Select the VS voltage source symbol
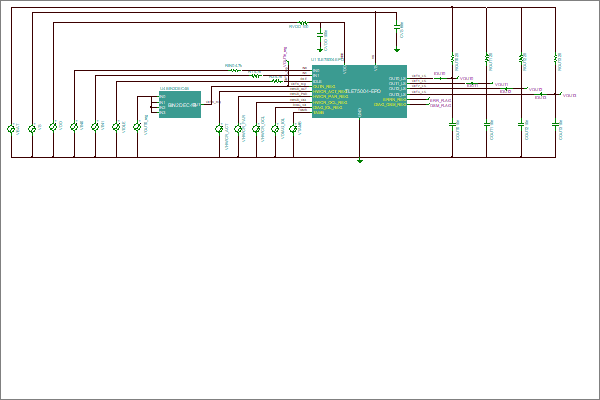The height and width of the screenshot is (400, 600). point(32,129)
